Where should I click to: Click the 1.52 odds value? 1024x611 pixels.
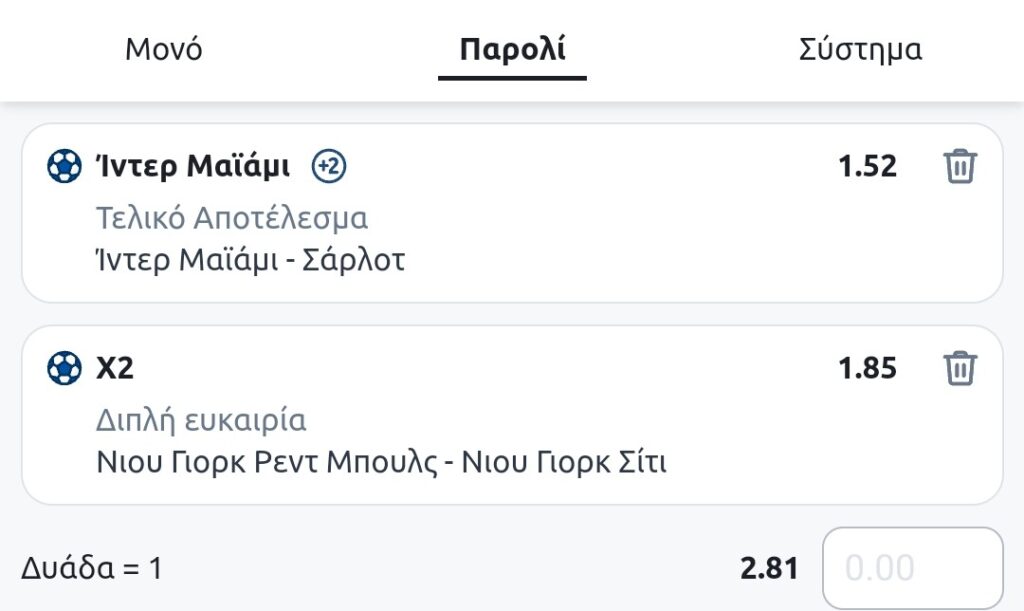[x=867, y=166]
